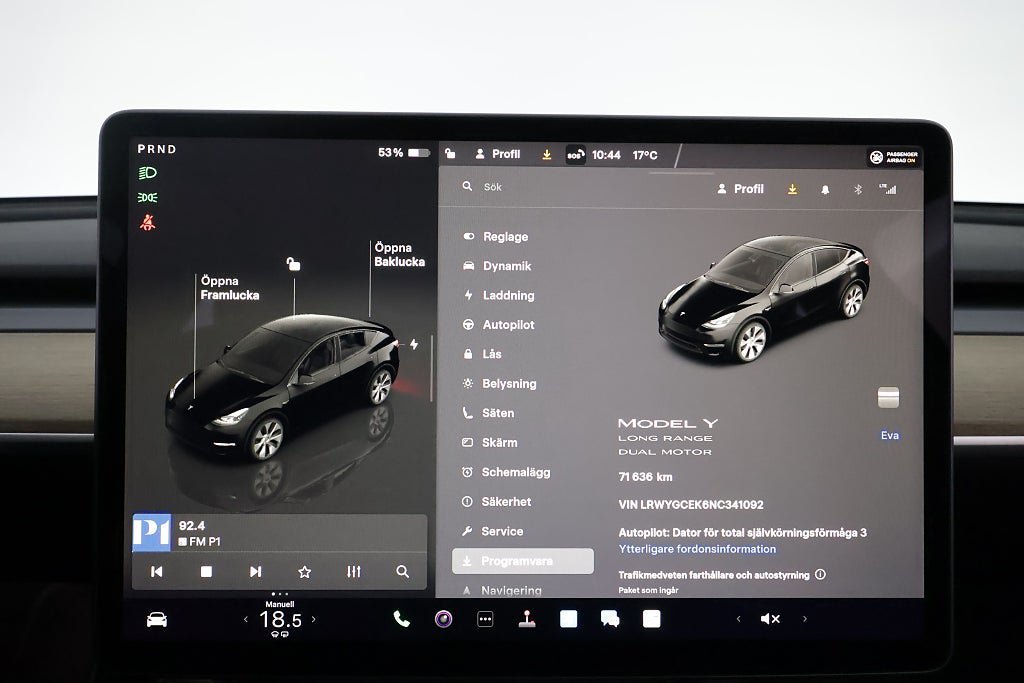Tap the Eva vehicle name

click(889, 436)
